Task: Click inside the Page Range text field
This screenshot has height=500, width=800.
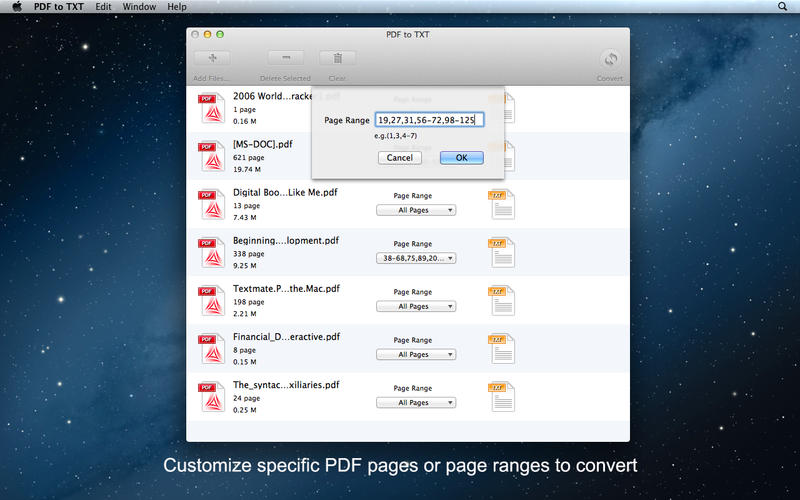Action: [x=429, y=120]
